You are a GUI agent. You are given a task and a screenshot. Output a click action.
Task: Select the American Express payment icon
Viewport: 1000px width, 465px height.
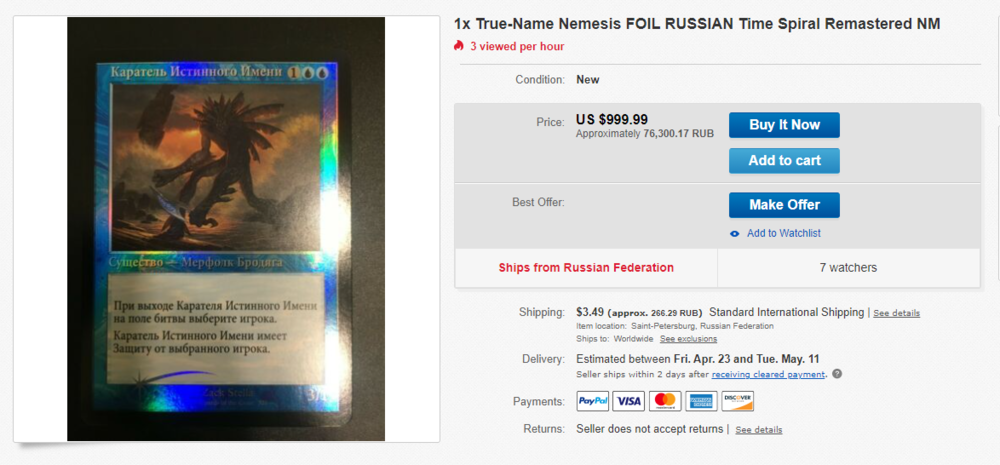pos(701,401)
